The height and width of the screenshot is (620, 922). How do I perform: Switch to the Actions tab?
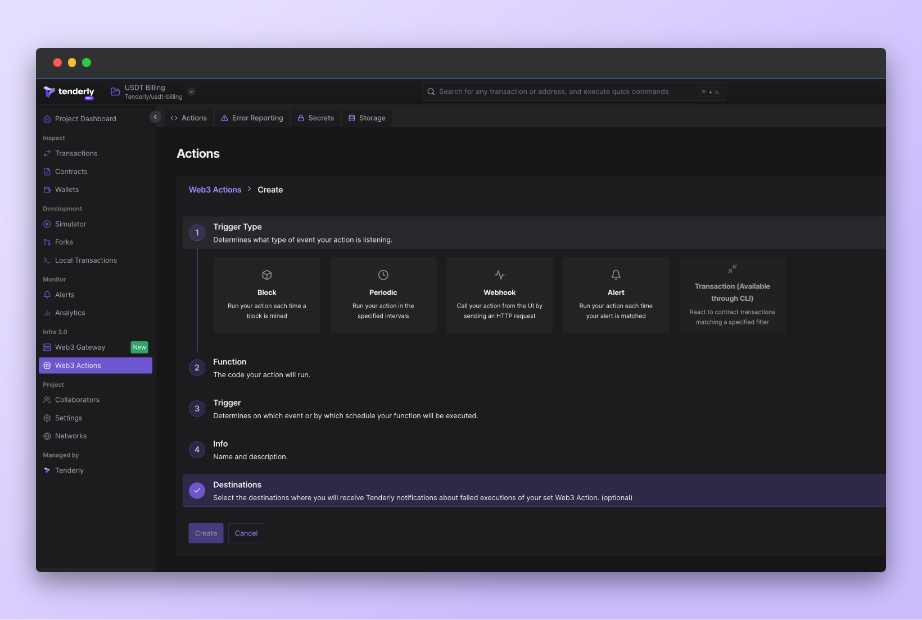tap(189, 118)
